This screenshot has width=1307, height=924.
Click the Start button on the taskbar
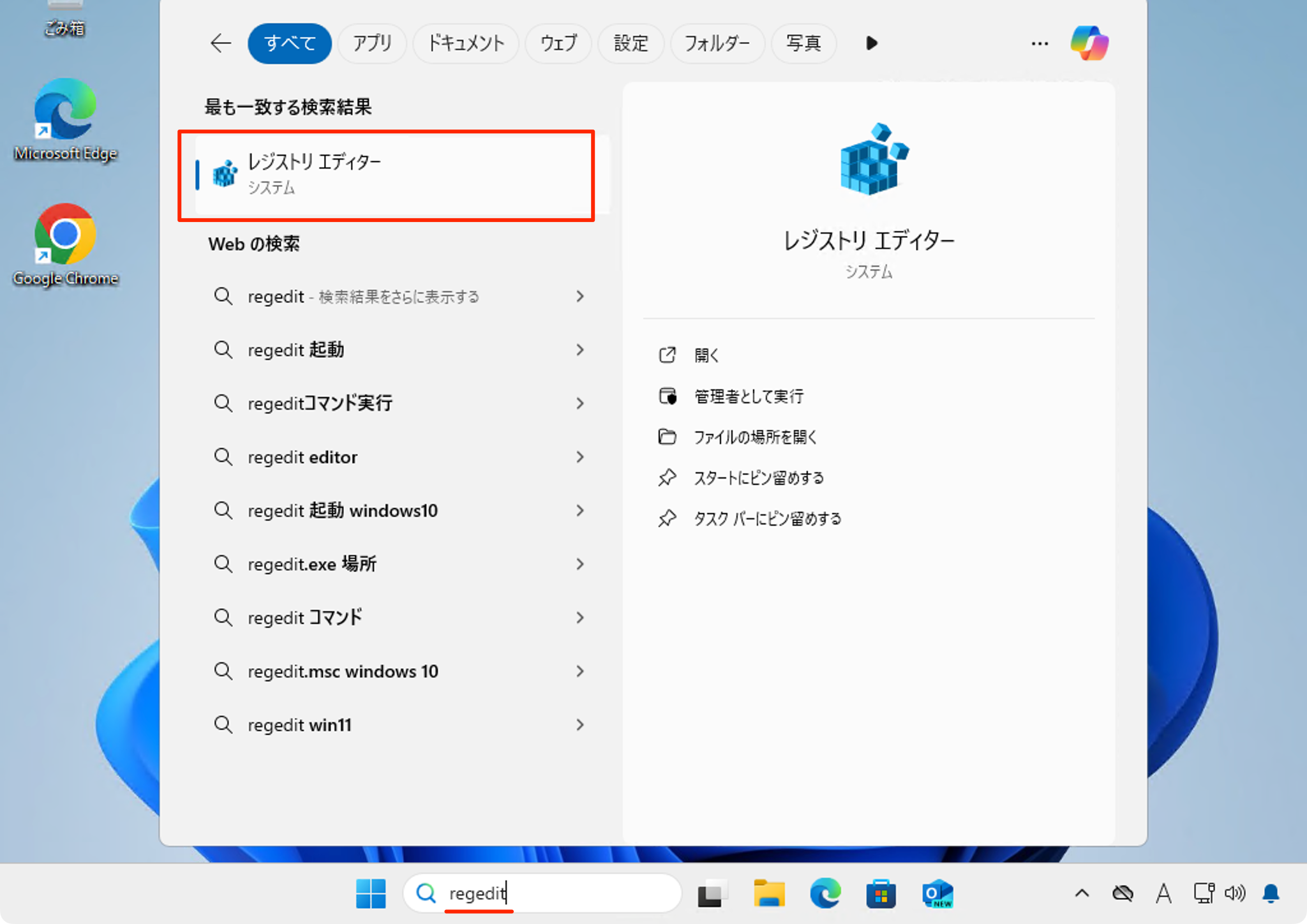371,893
